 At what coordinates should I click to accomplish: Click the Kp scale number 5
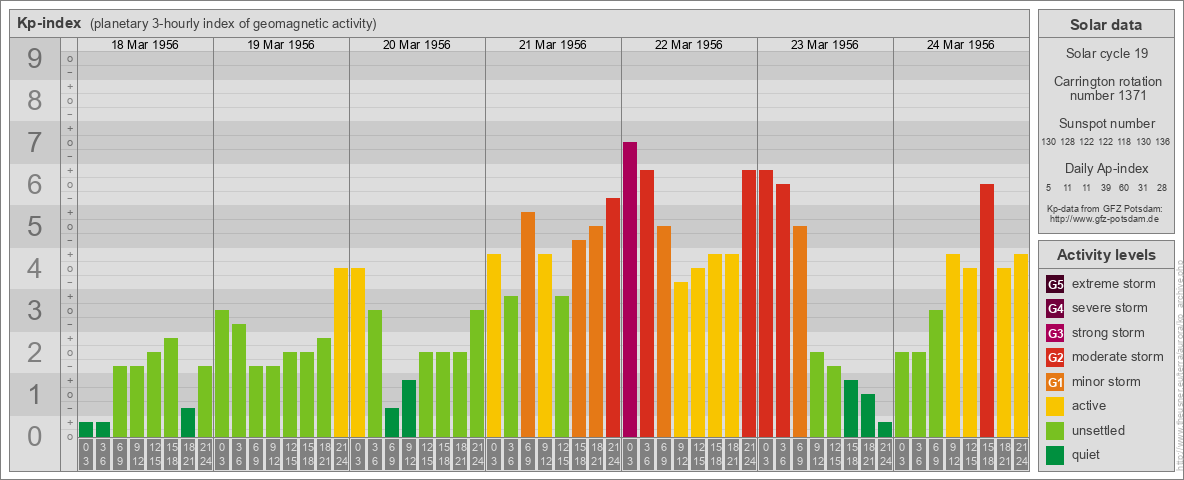click(35, 226)
